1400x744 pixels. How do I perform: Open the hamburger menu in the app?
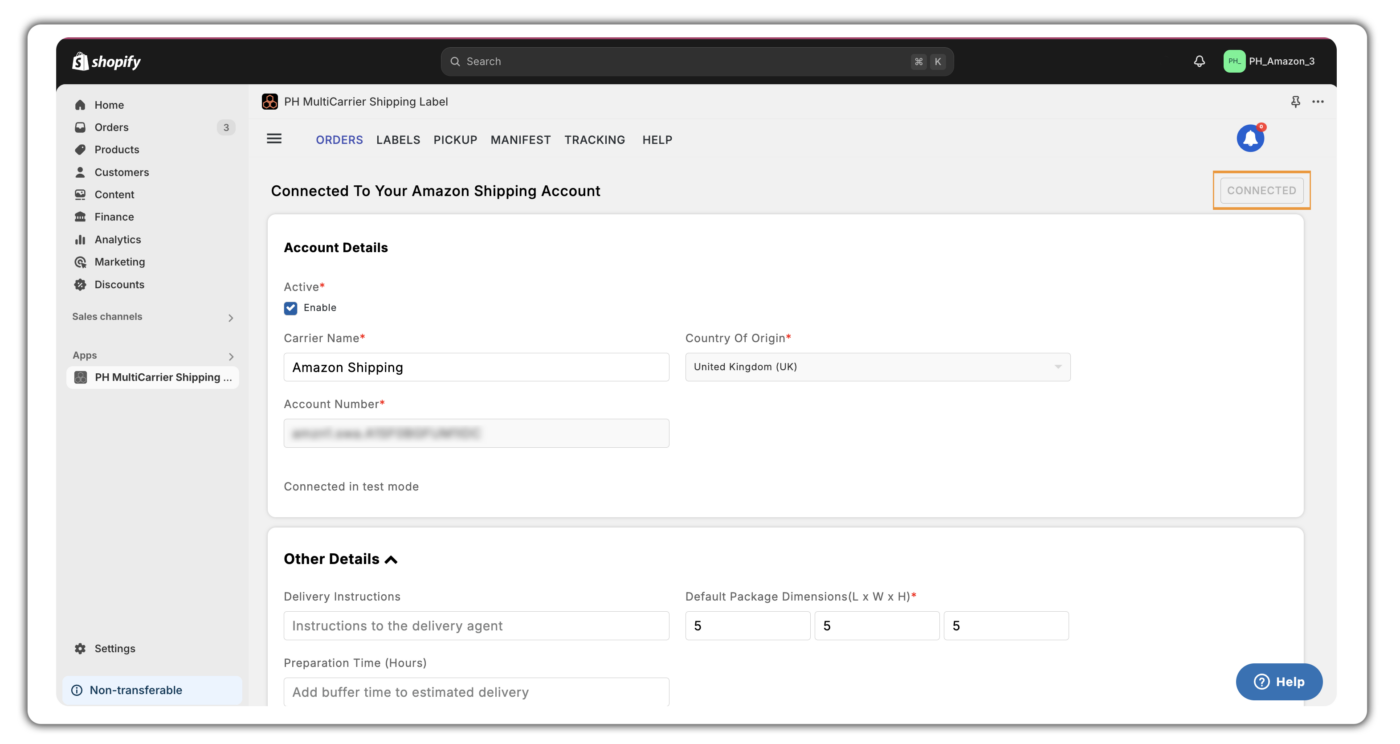point(274,139)
